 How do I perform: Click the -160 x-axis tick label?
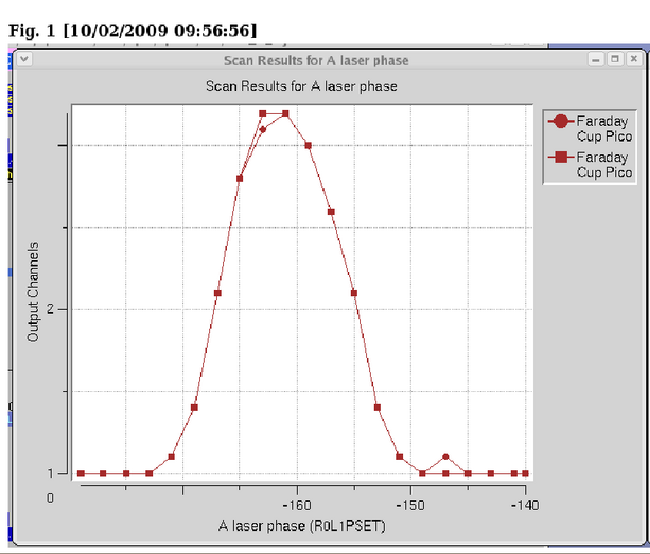[x=297, y=505]
